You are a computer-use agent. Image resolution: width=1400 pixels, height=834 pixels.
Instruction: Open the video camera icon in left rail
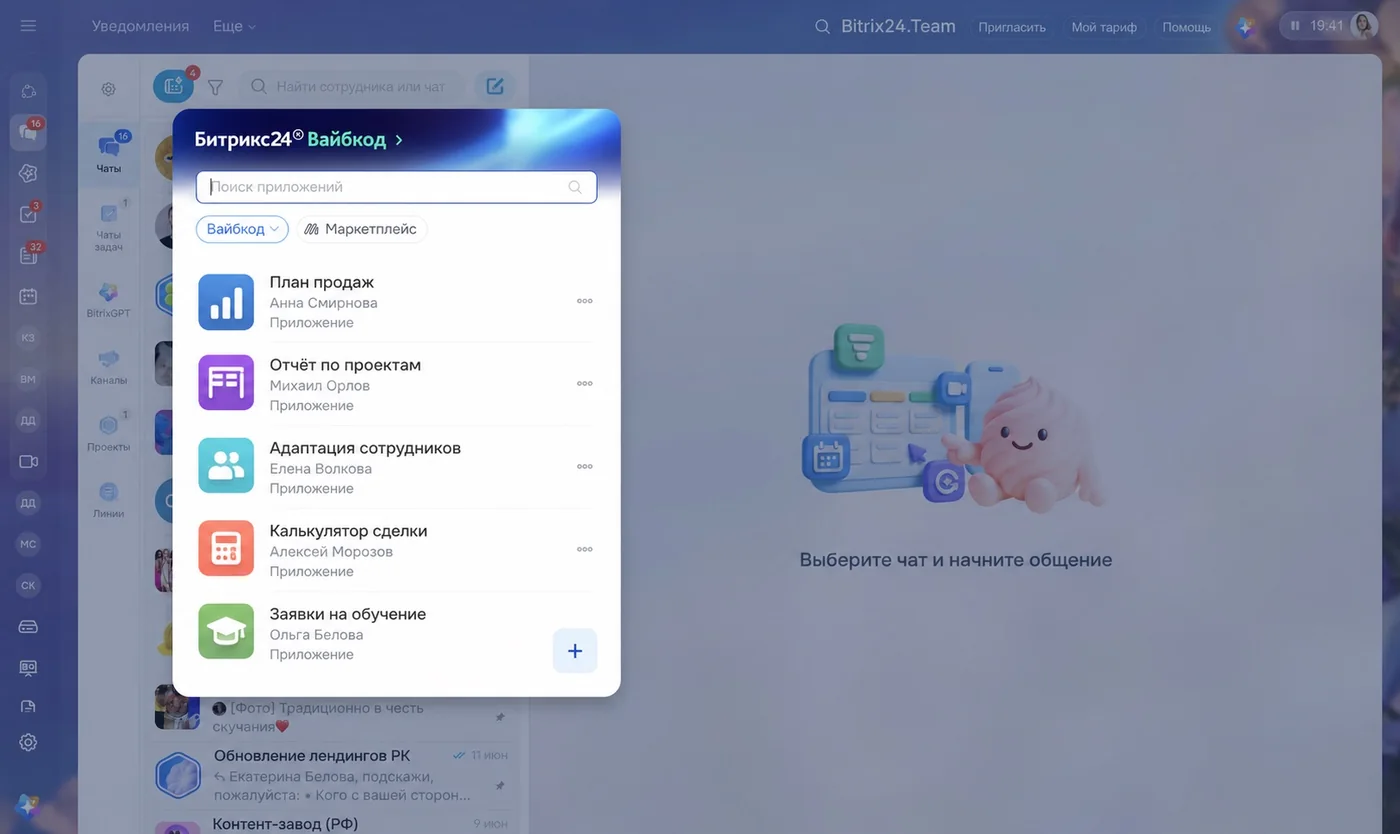28,462
